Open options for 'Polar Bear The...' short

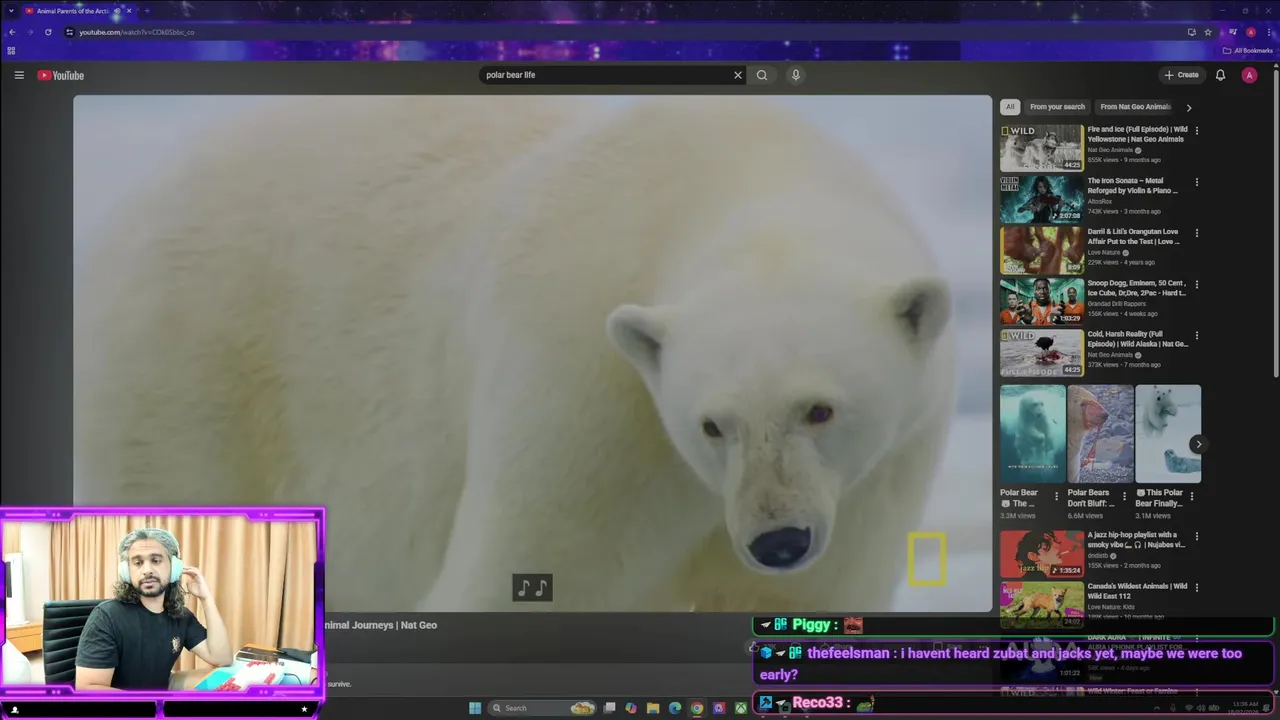[x=1057, y=495]
